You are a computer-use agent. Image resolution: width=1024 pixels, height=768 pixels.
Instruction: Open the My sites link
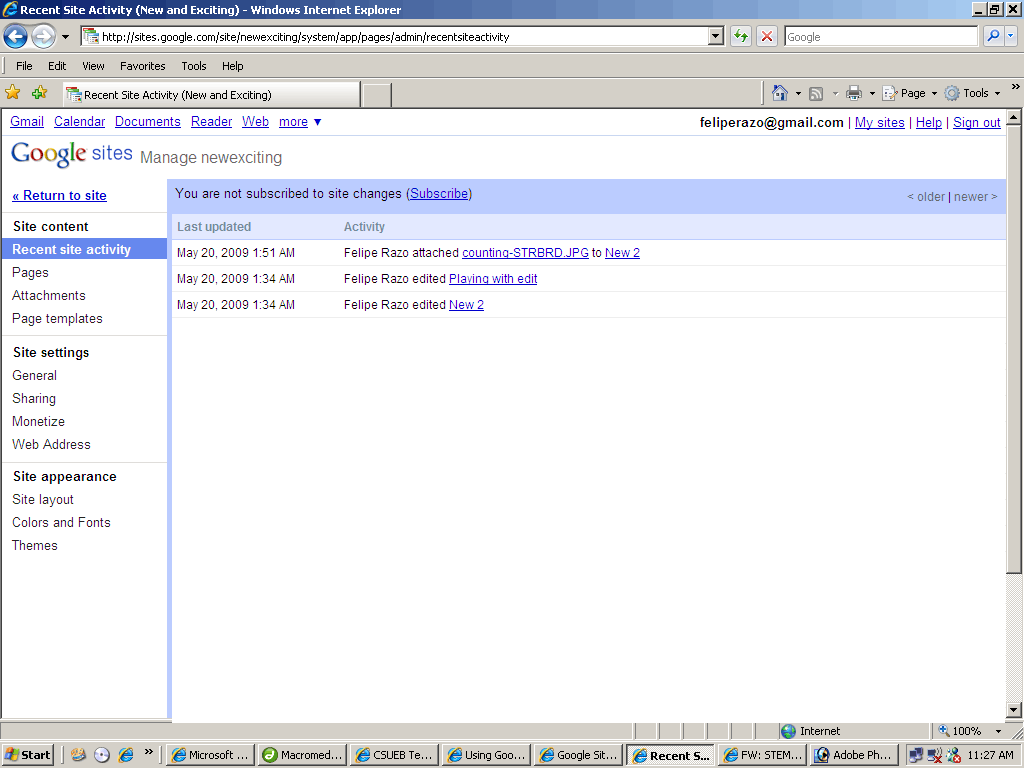point(880,123)
